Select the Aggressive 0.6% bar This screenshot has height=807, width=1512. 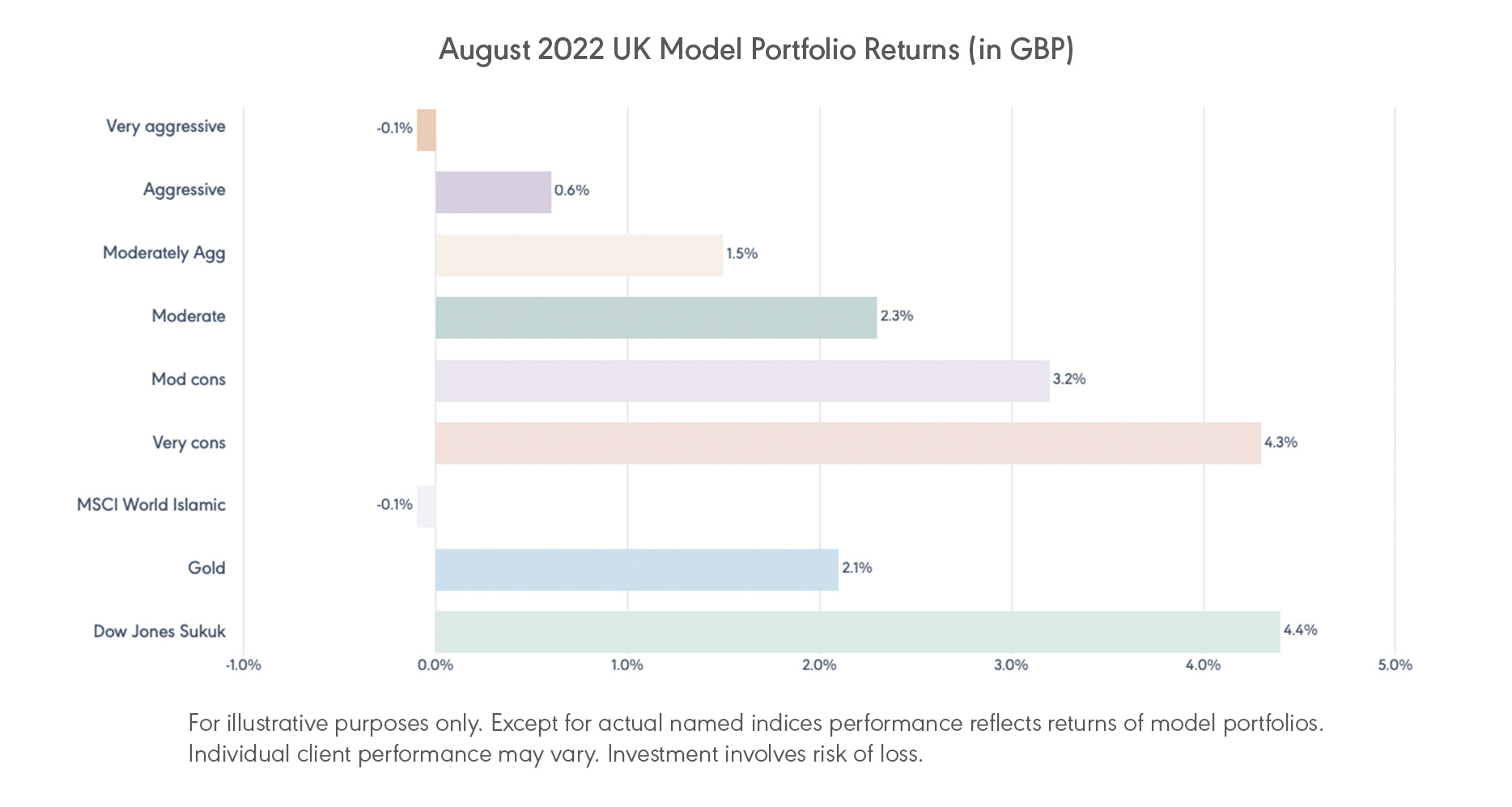tap(493, 193)
